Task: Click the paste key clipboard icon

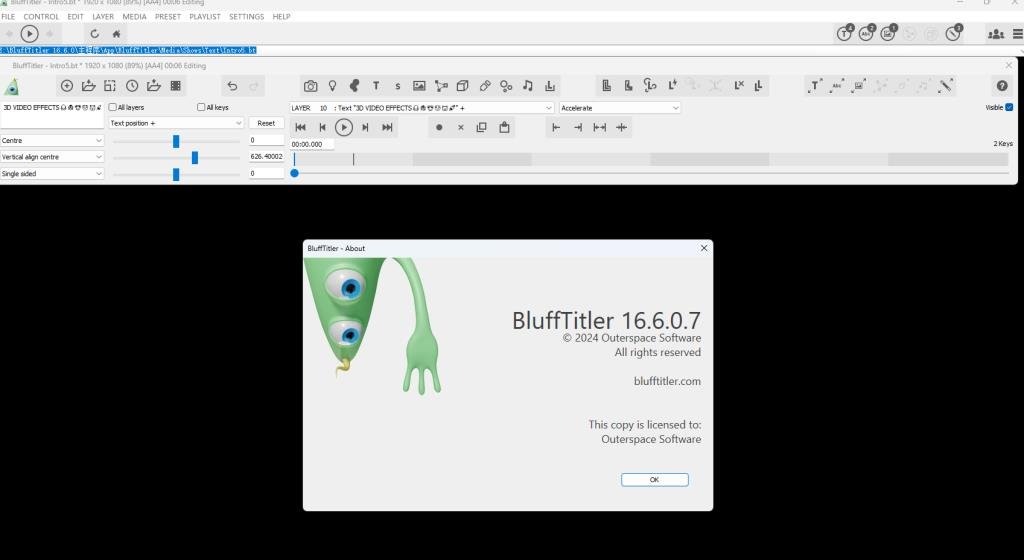Action: coord(504,127)
